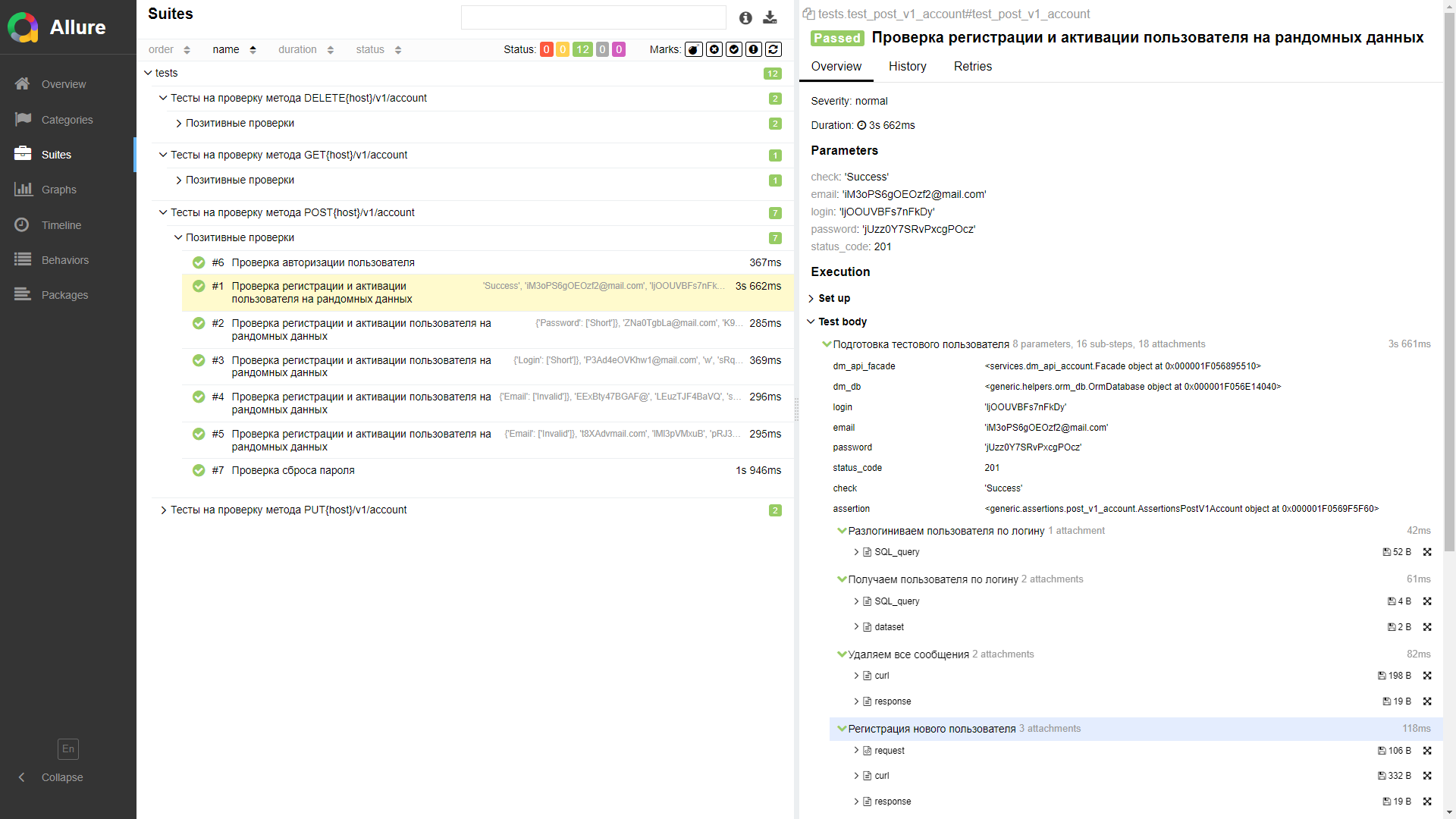Expand the PUT{host}/v1/account suite
The height and width of the screenshot is (819, 1456).
coord(472,510)
